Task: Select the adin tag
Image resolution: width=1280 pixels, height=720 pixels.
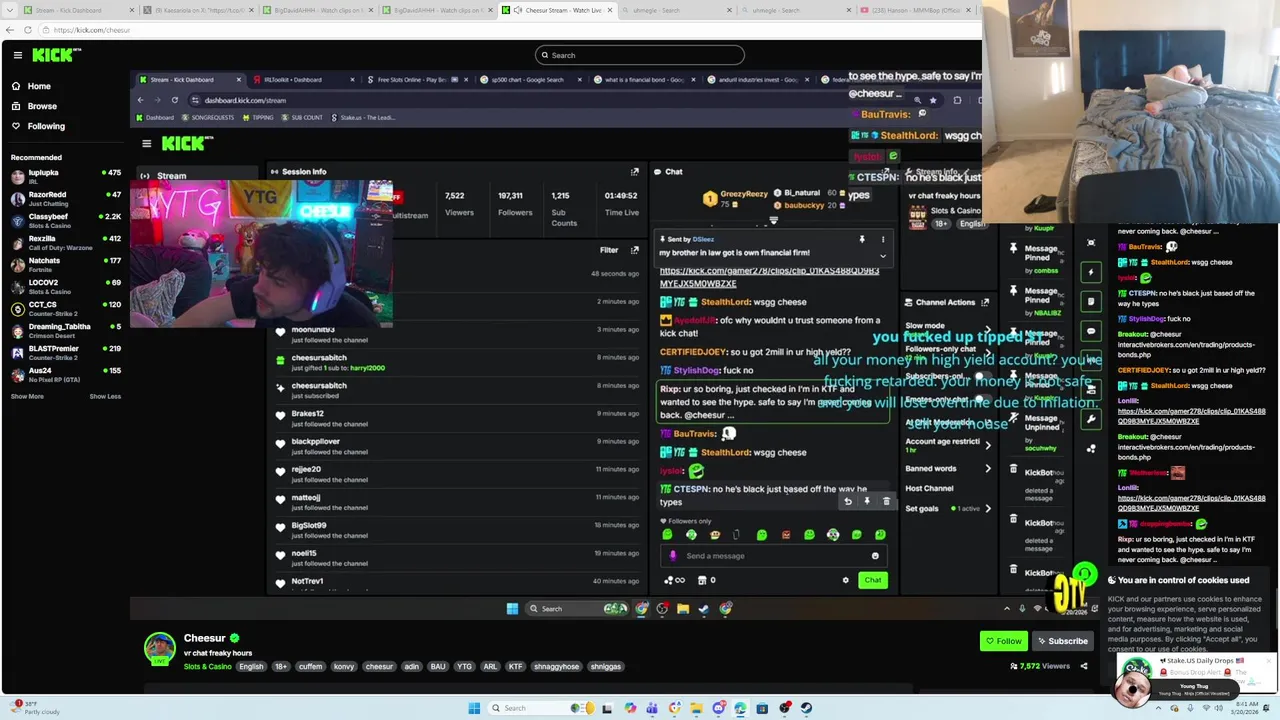Action: point(411,666)
